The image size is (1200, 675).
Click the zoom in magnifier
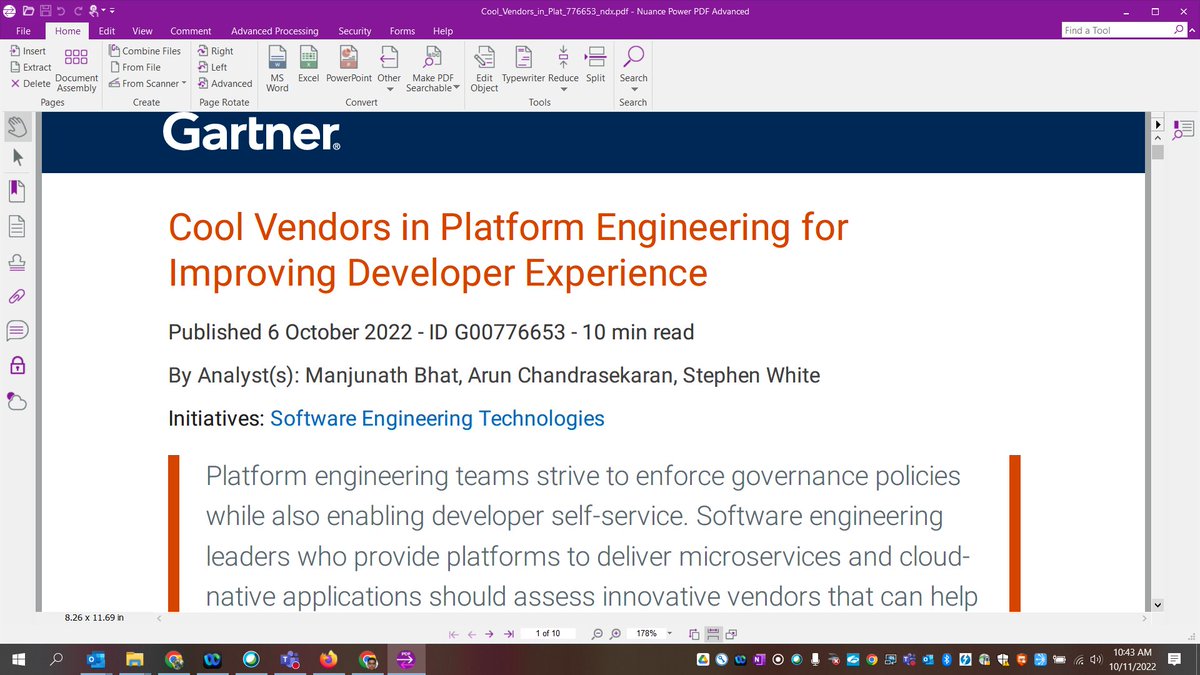click(x=615, y=634)
